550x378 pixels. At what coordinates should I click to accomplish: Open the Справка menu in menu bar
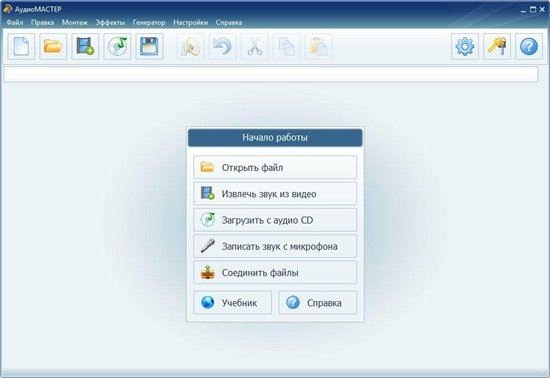(229, 22)
